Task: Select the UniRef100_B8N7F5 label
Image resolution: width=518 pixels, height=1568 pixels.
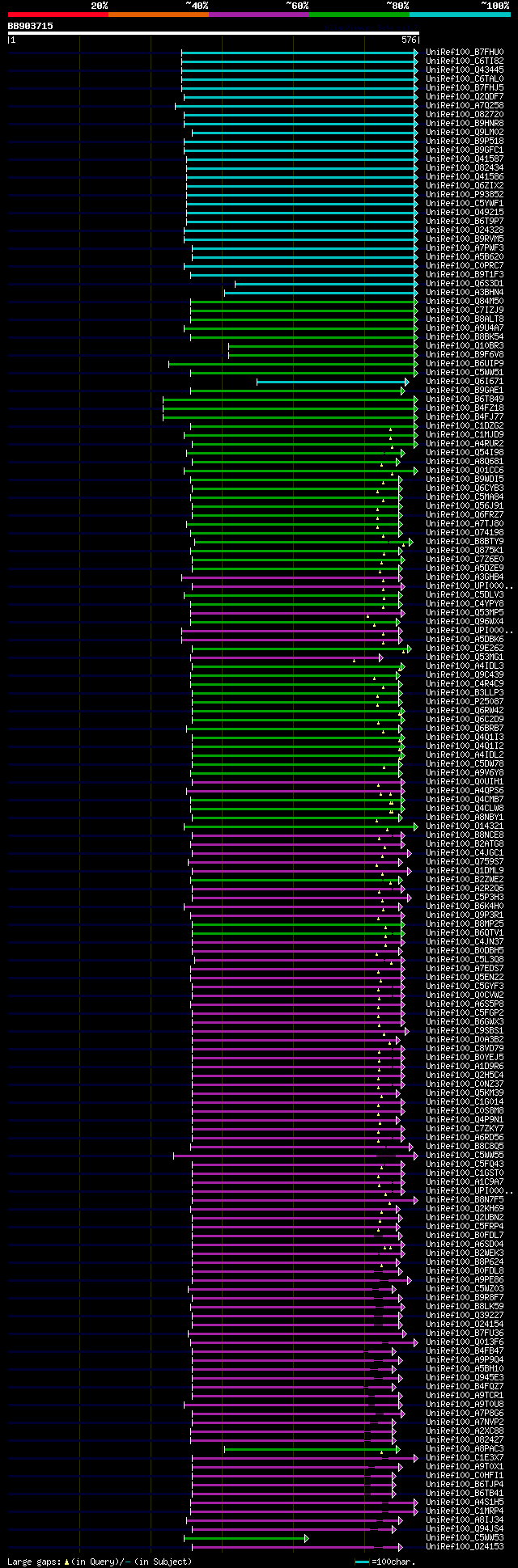Action: pyautogui.click(x=465, y=1200)
